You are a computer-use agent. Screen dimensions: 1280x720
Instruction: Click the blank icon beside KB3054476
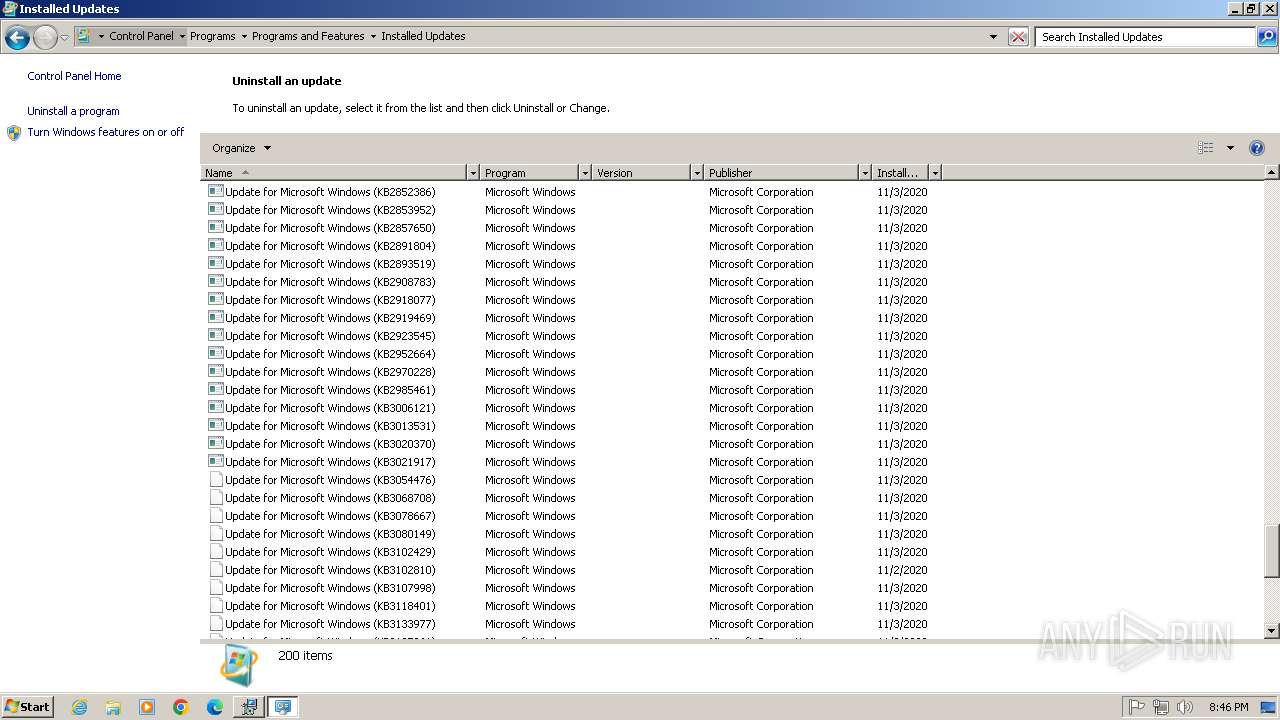point(215,480)
